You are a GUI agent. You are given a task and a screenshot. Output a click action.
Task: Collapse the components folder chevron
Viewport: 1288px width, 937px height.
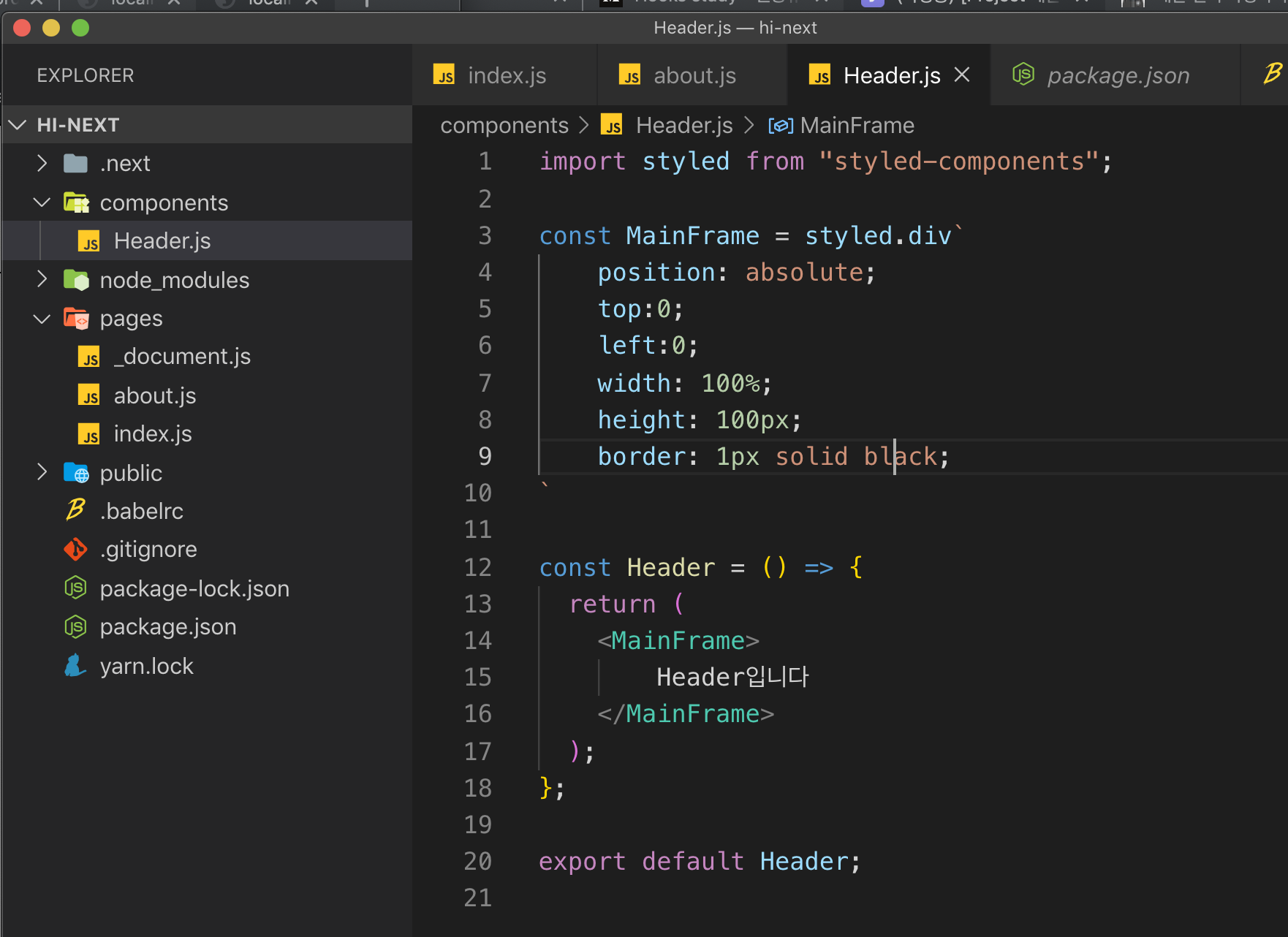(x=42, y=202)
